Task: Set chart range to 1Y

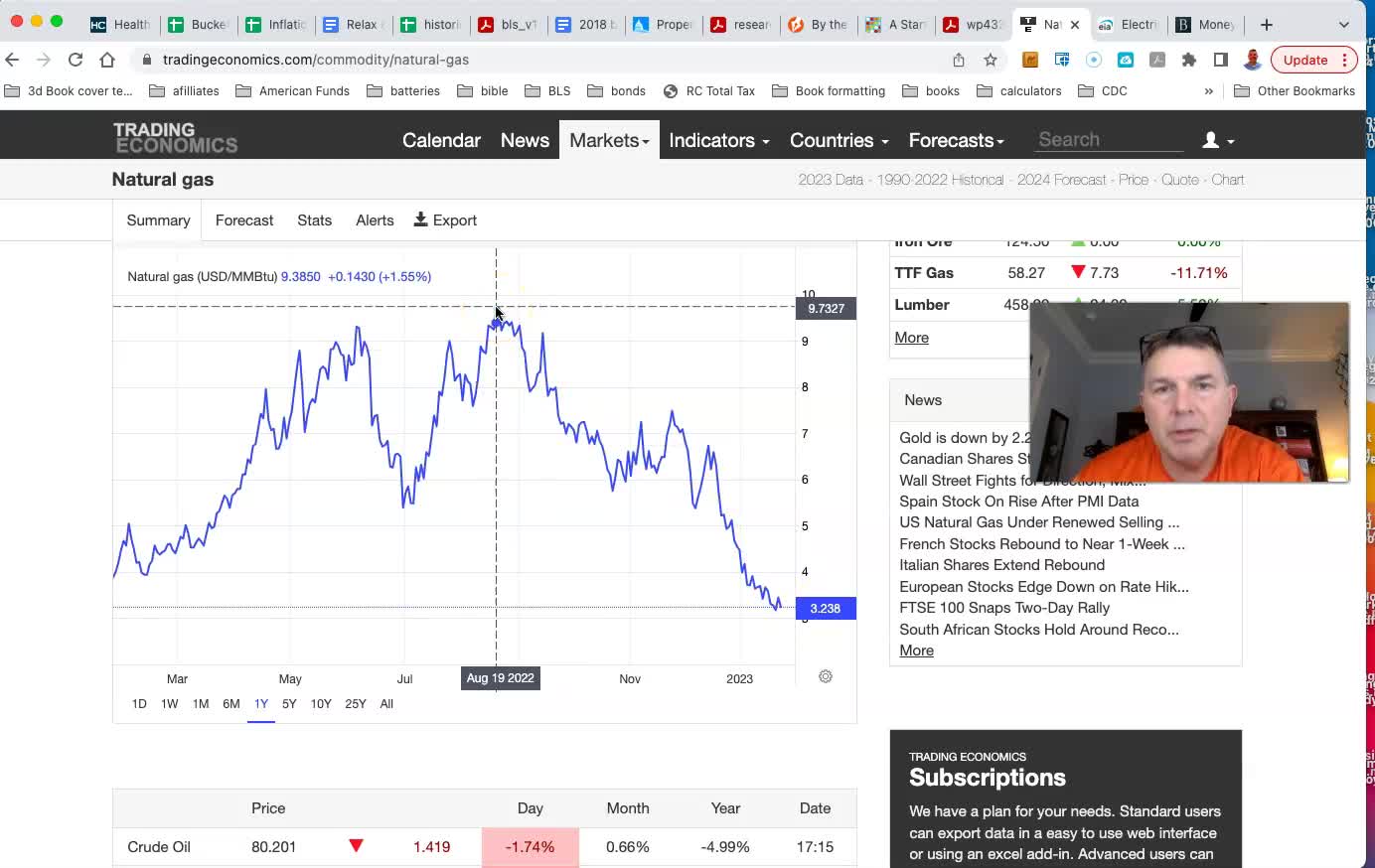Action: [x=261, y=703]
